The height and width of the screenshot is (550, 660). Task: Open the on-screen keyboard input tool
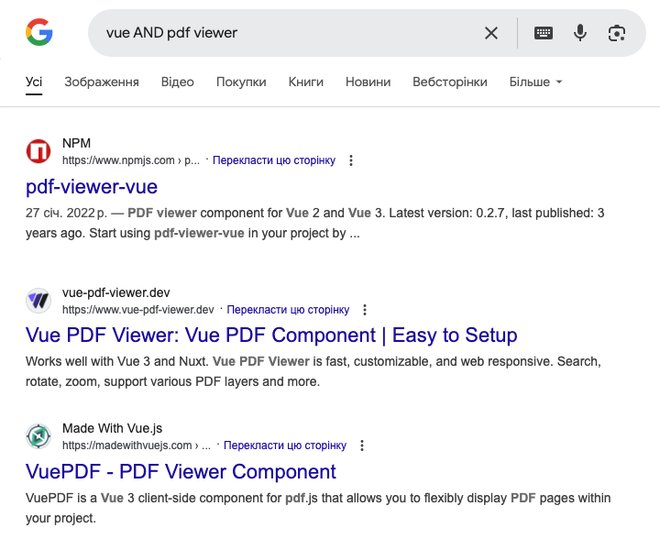(x=543, y=33)
